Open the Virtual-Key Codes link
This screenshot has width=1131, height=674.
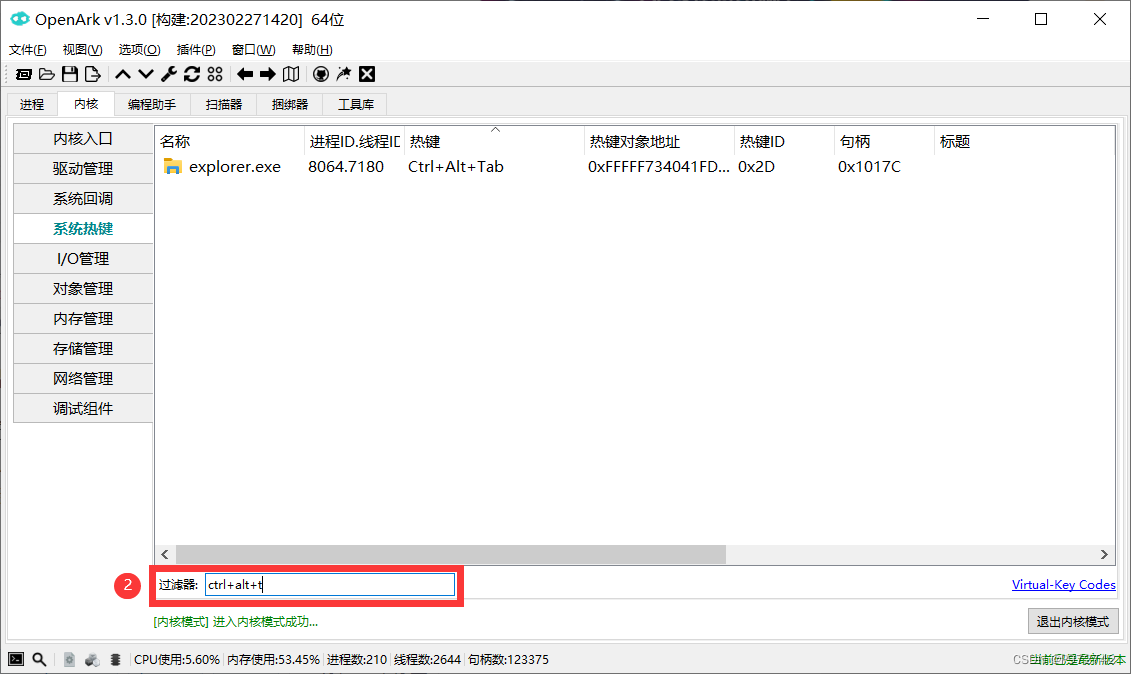pos(1063,584)
